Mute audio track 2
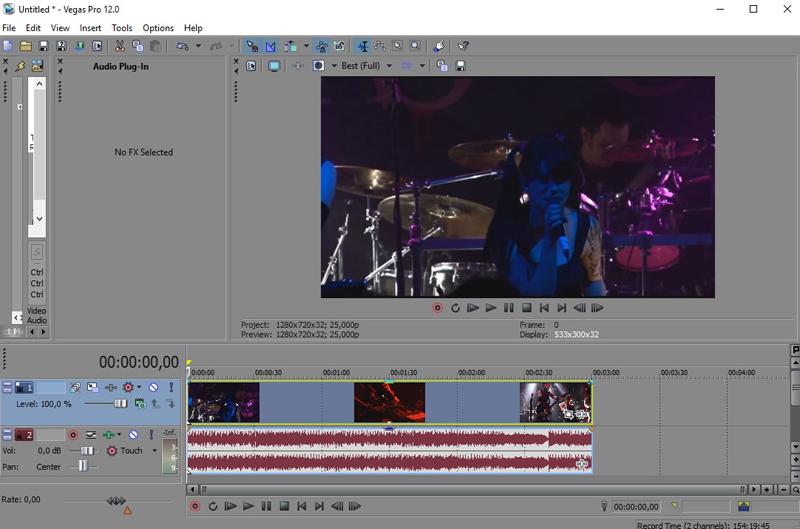This screenshot has height=529, width=800. click(x=133, y=435)
